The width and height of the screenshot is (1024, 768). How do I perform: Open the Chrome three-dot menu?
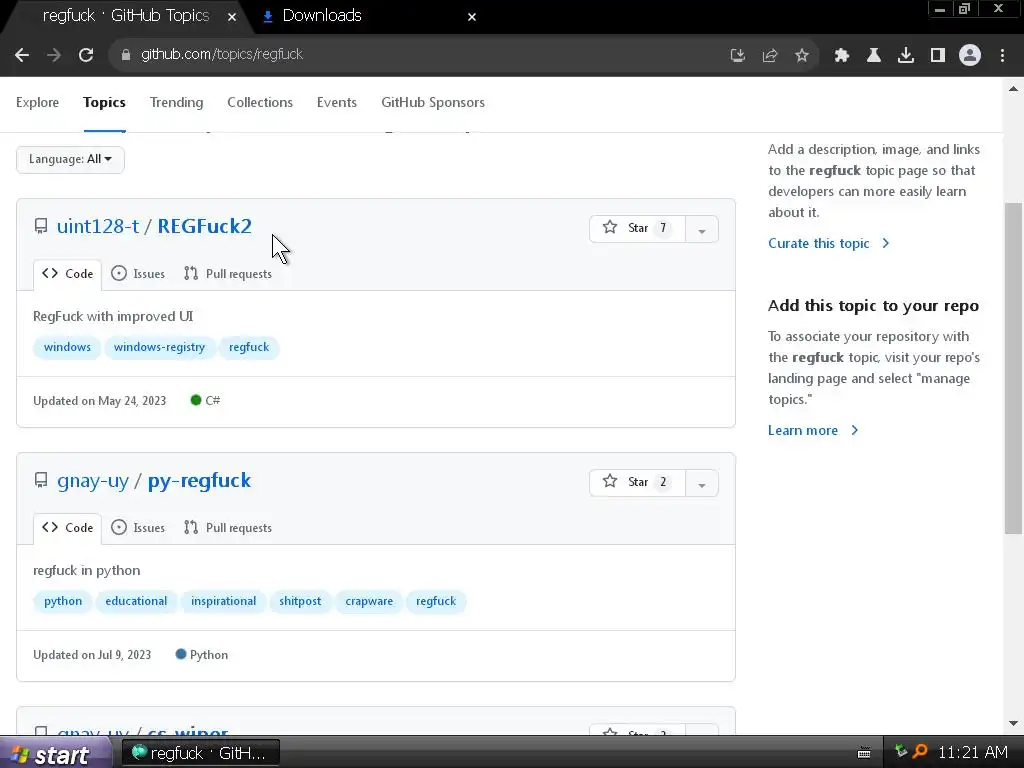tap(1002, 56)
